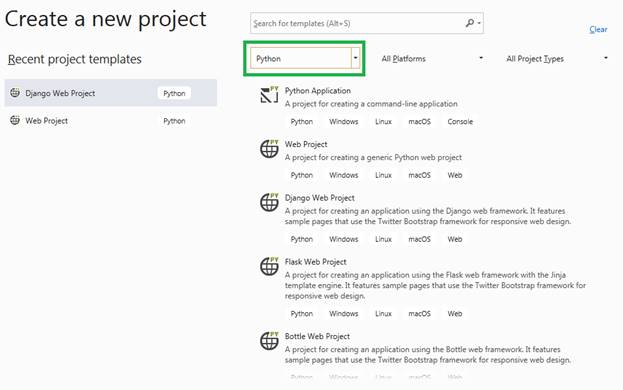
Task: Click the recent Web Project icon
Action: (15, 120)
